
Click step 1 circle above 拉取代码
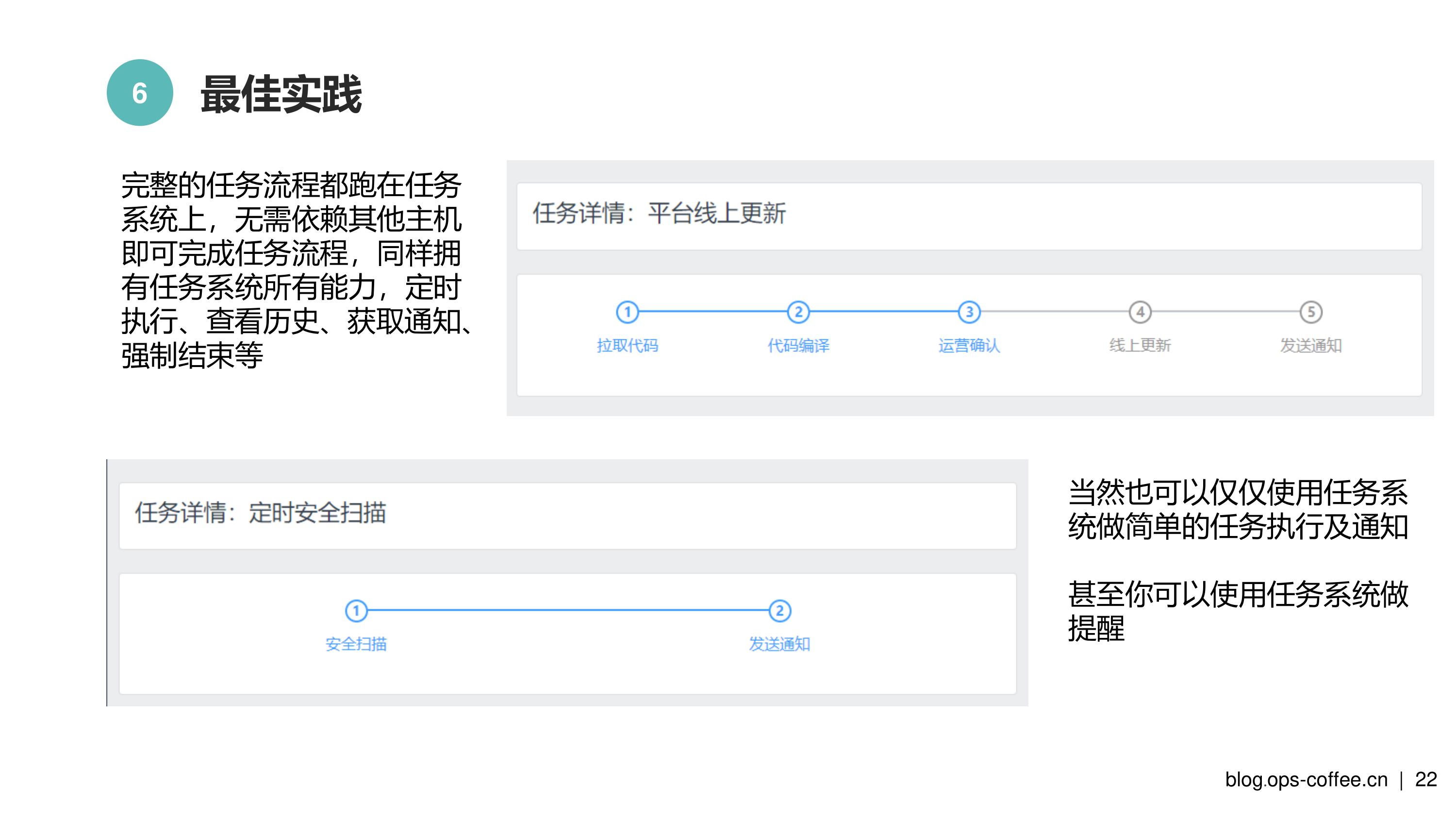(627, 312)
